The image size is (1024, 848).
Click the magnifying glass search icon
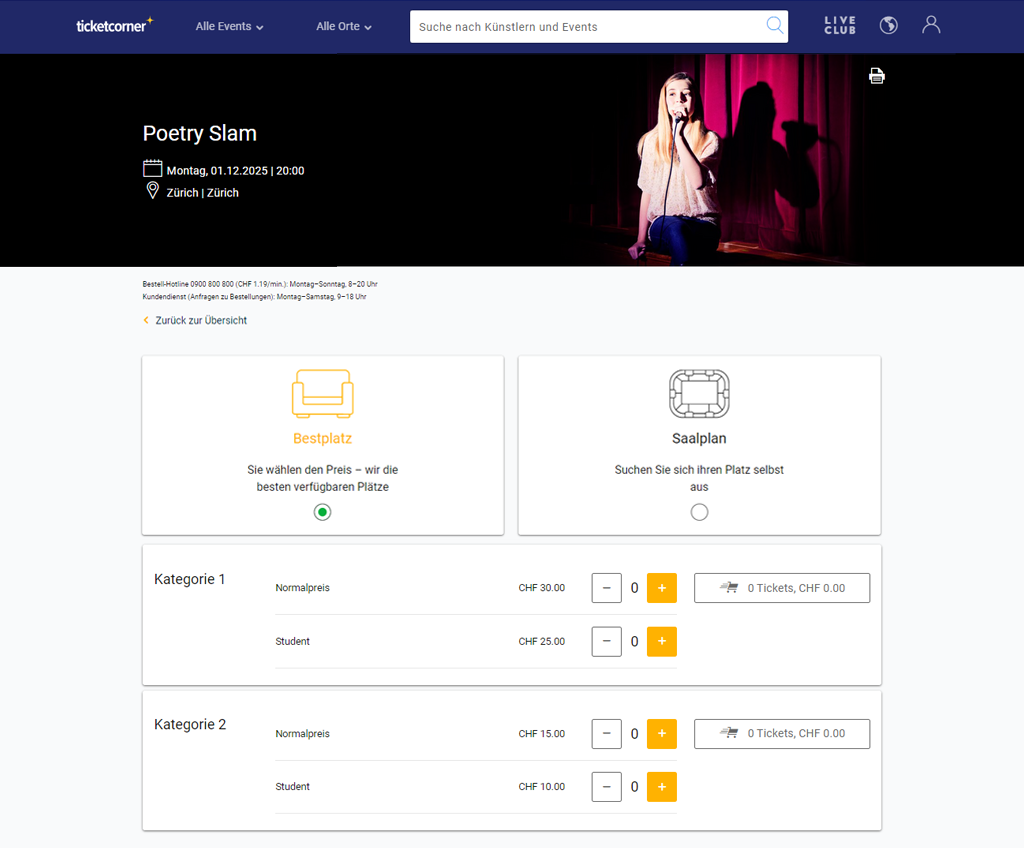pyautogui.click(x=775, y=25)
